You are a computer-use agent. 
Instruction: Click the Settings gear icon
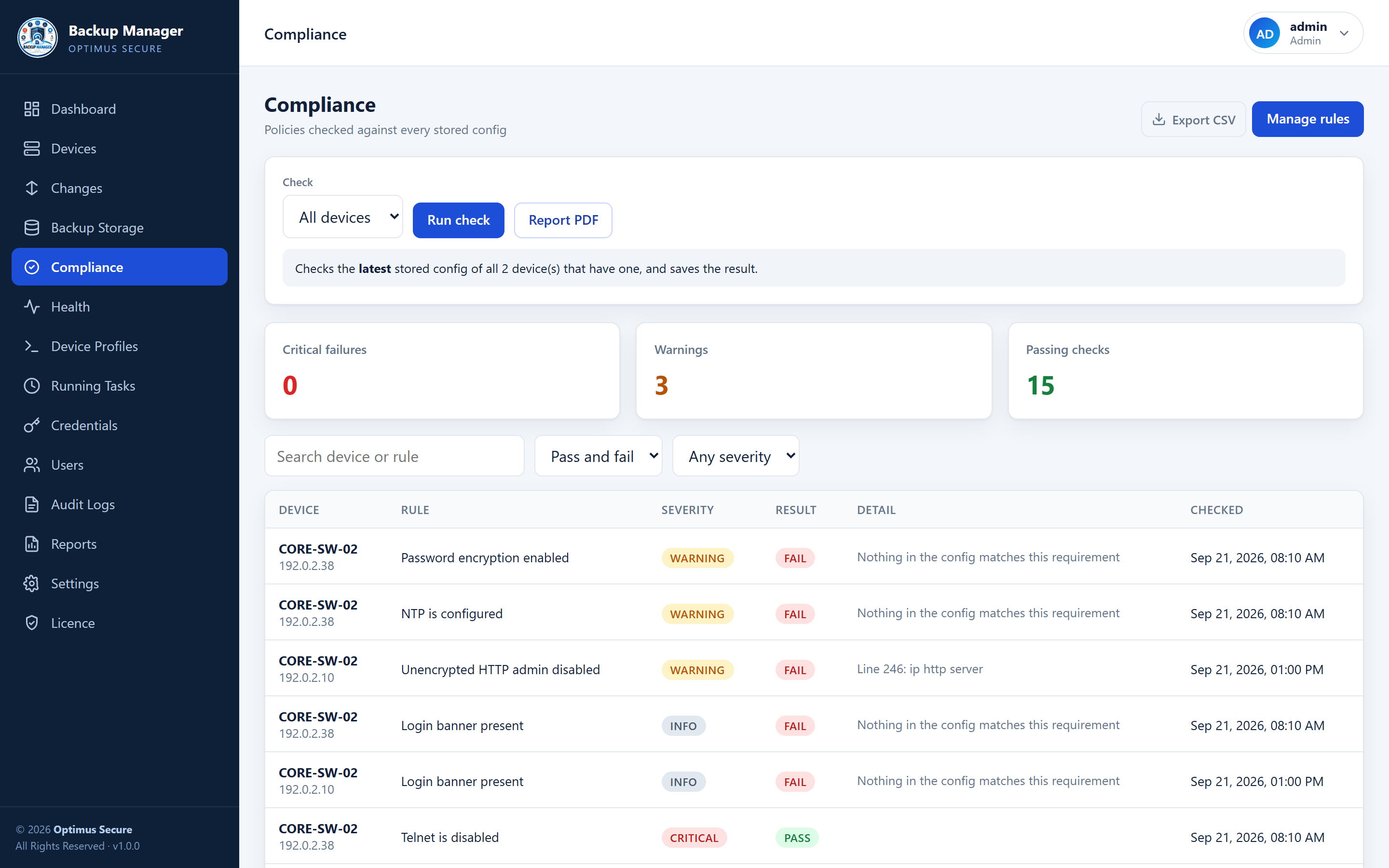[x=31, y=584]
